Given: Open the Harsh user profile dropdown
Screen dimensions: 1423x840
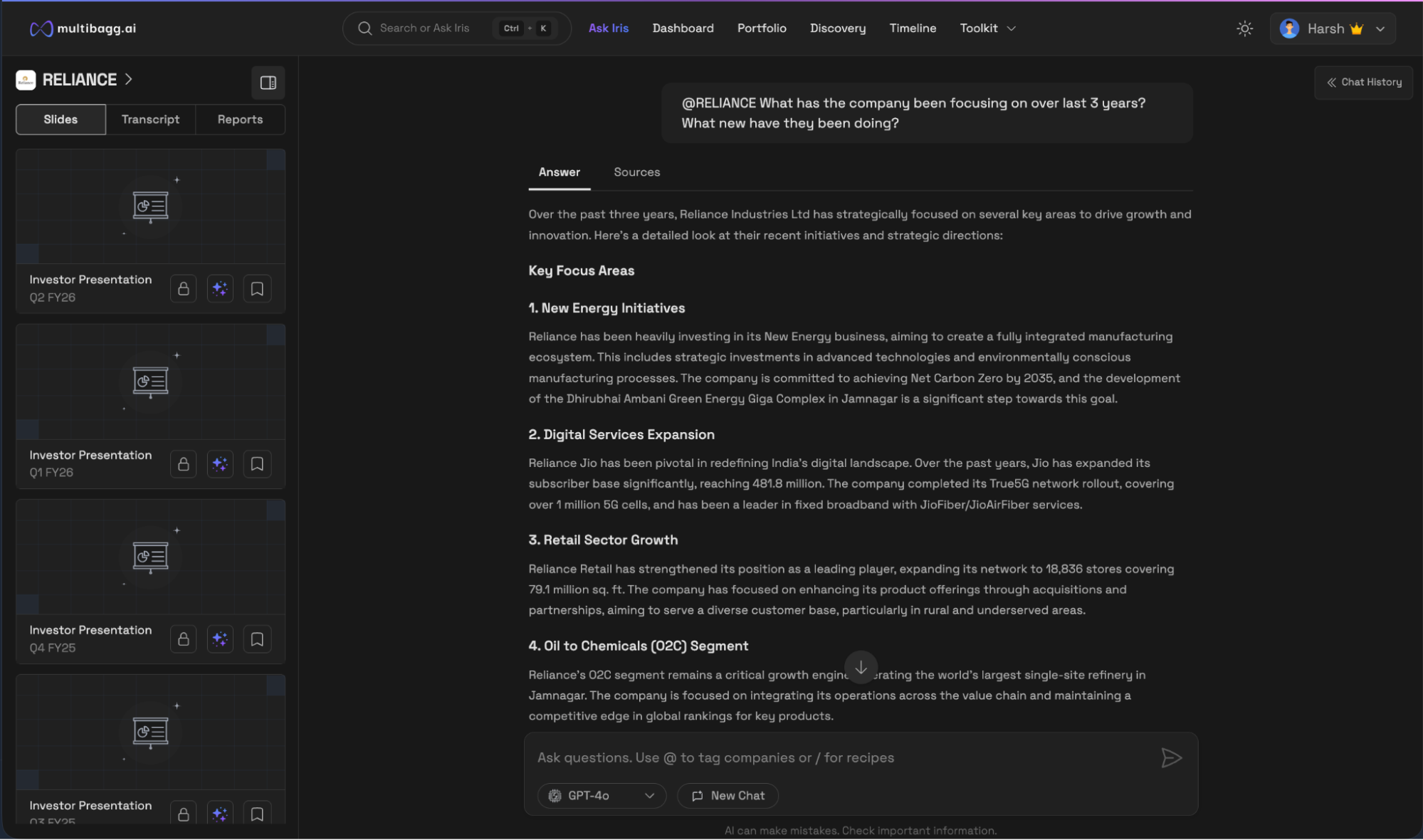Looking at the screenshot, I should coord(1332,28).
